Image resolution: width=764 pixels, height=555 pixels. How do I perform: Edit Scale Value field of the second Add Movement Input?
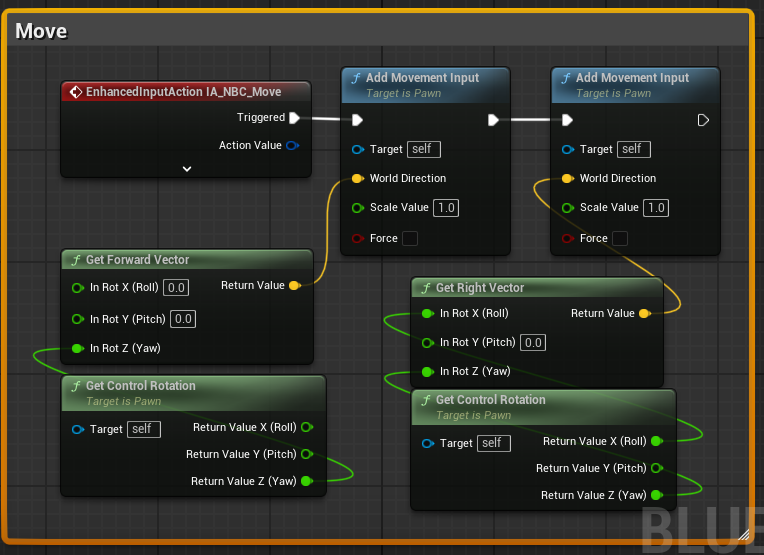coord(656,208)
